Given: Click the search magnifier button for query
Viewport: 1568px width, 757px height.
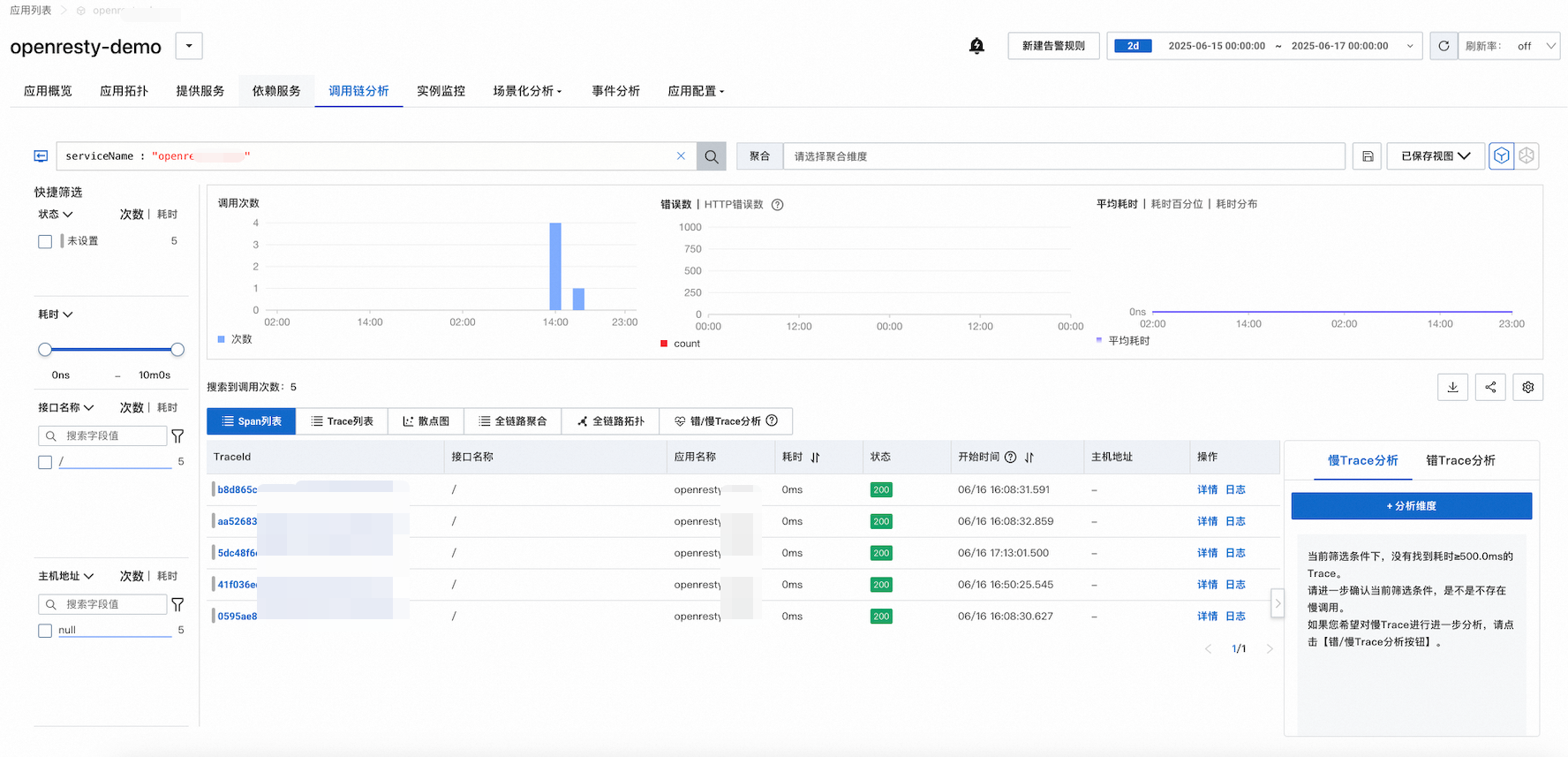Looking at the screenshot, I should (x=711, y=156).
